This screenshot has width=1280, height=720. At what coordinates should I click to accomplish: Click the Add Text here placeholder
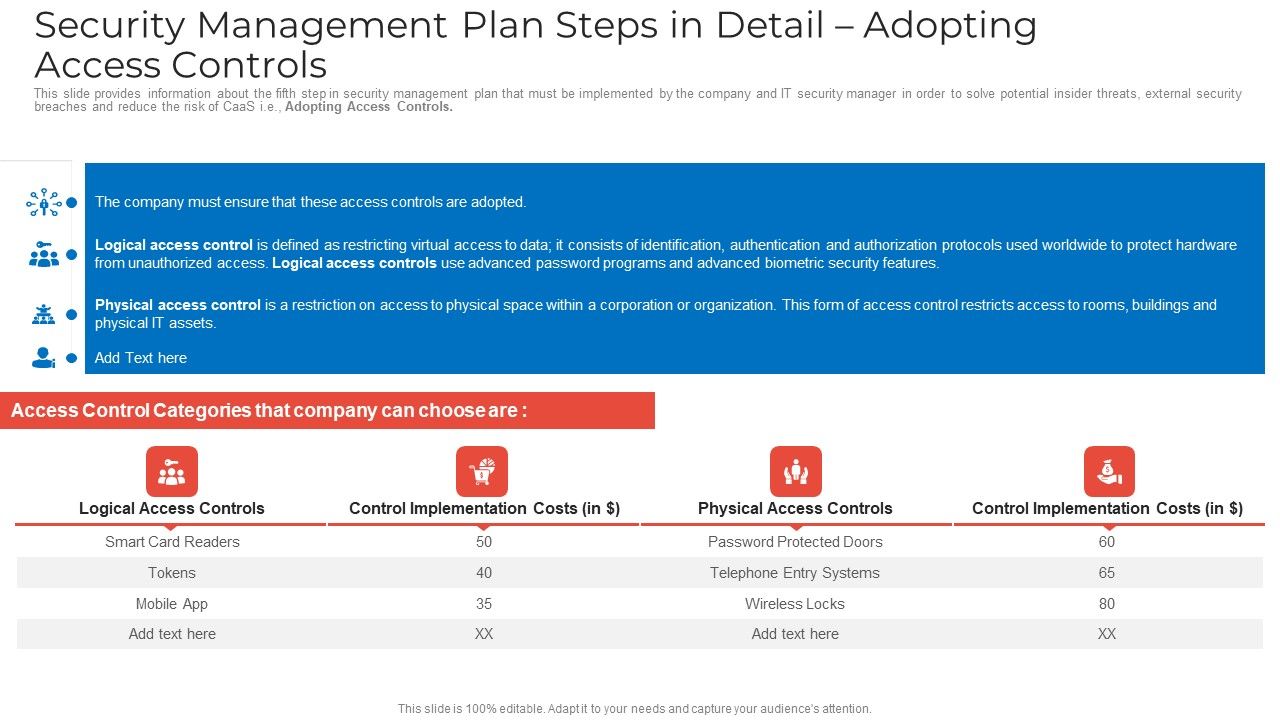coord(140,357)
